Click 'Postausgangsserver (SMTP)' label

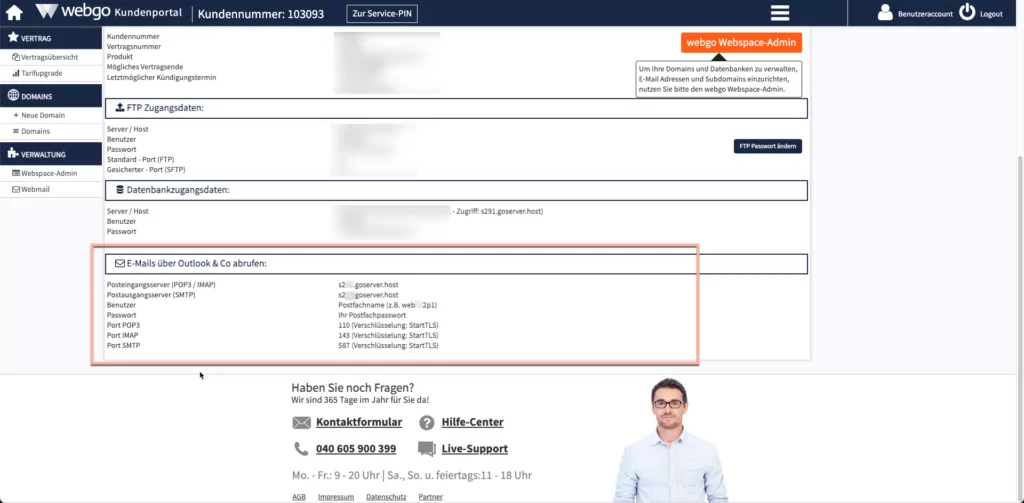(151, 295)
